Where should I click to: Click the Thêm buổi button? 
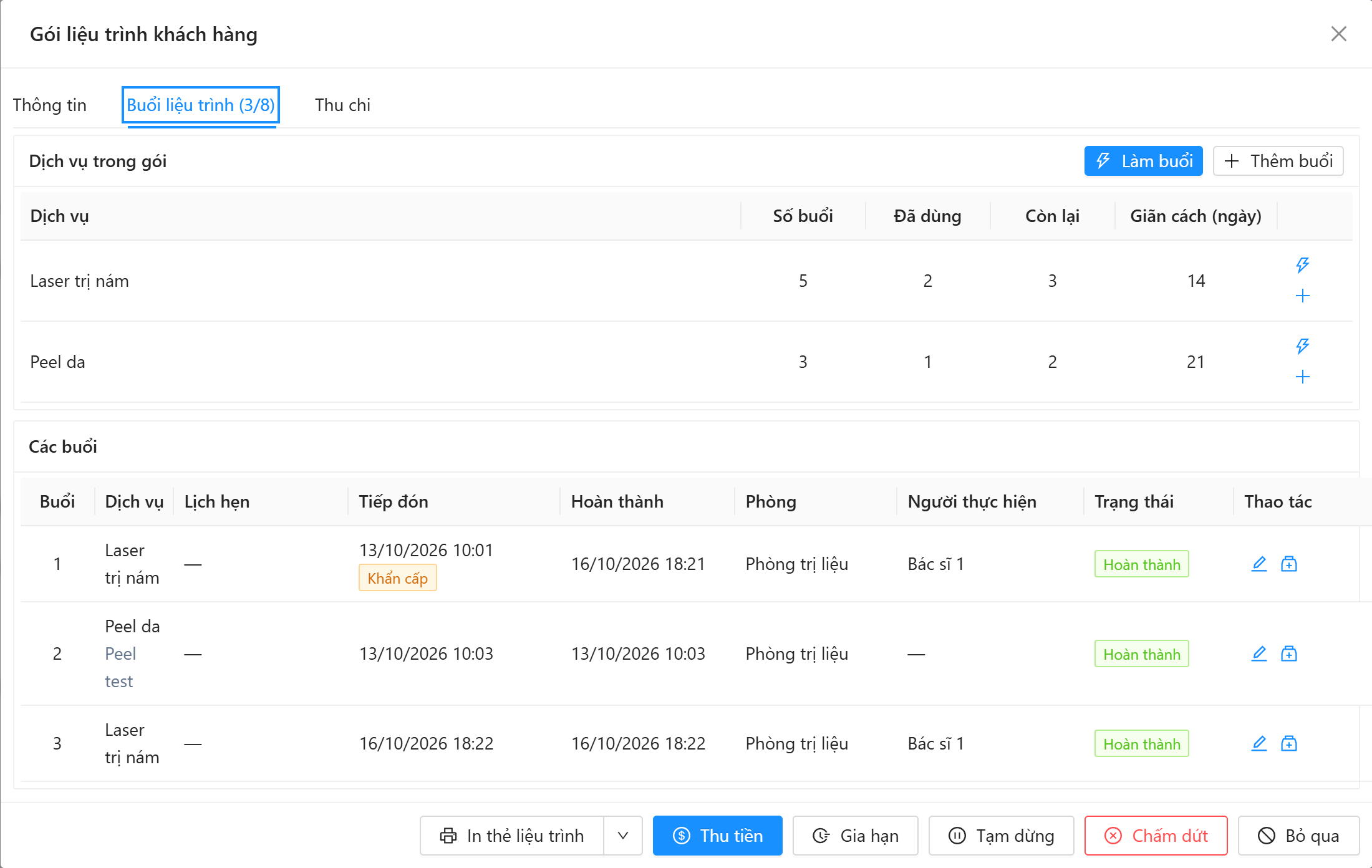click(1278, 161)
